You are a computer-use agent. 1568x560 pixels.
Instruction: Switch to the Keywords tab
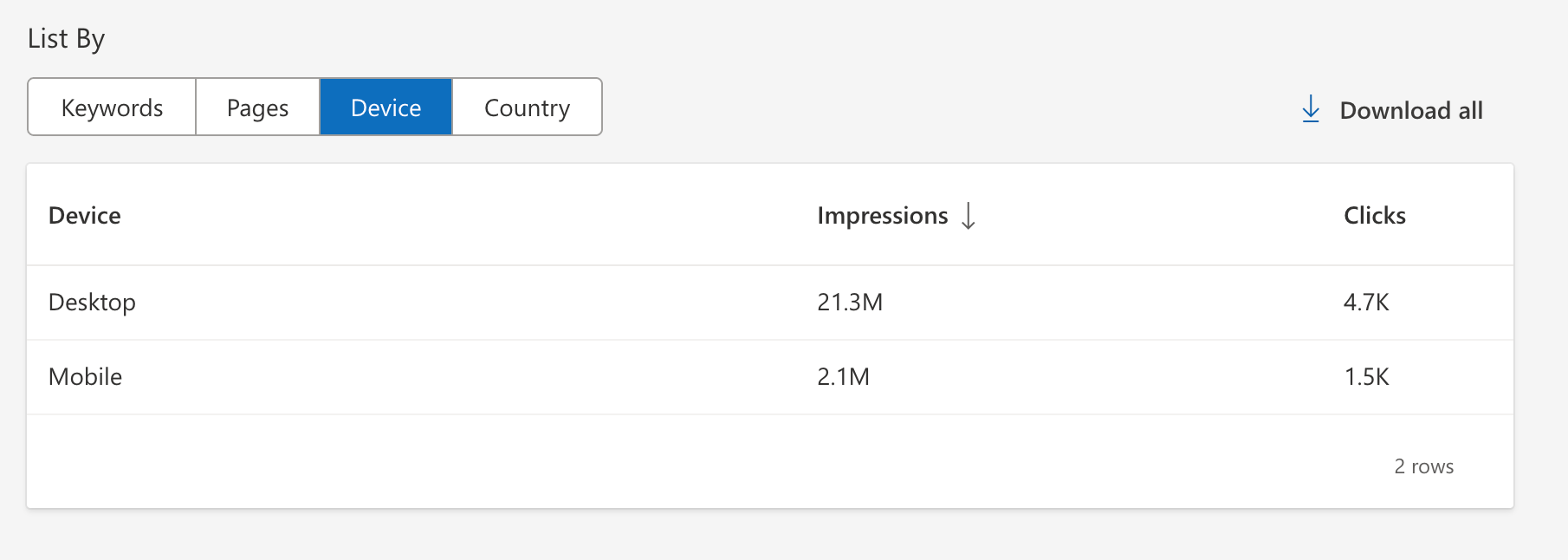point(112,107)
